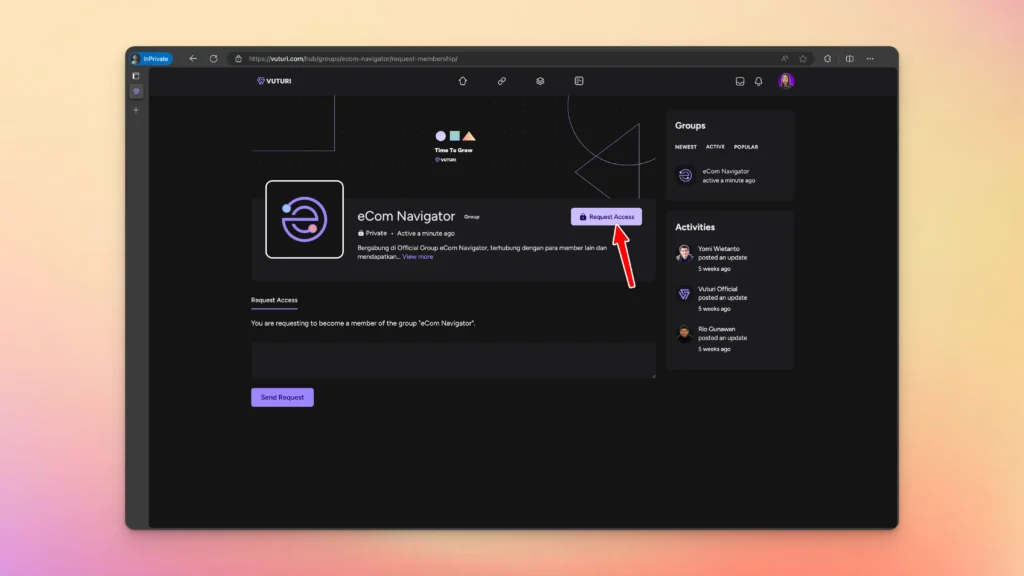Click the eCom Navigator group avatar image

click(x=304, y=219)
